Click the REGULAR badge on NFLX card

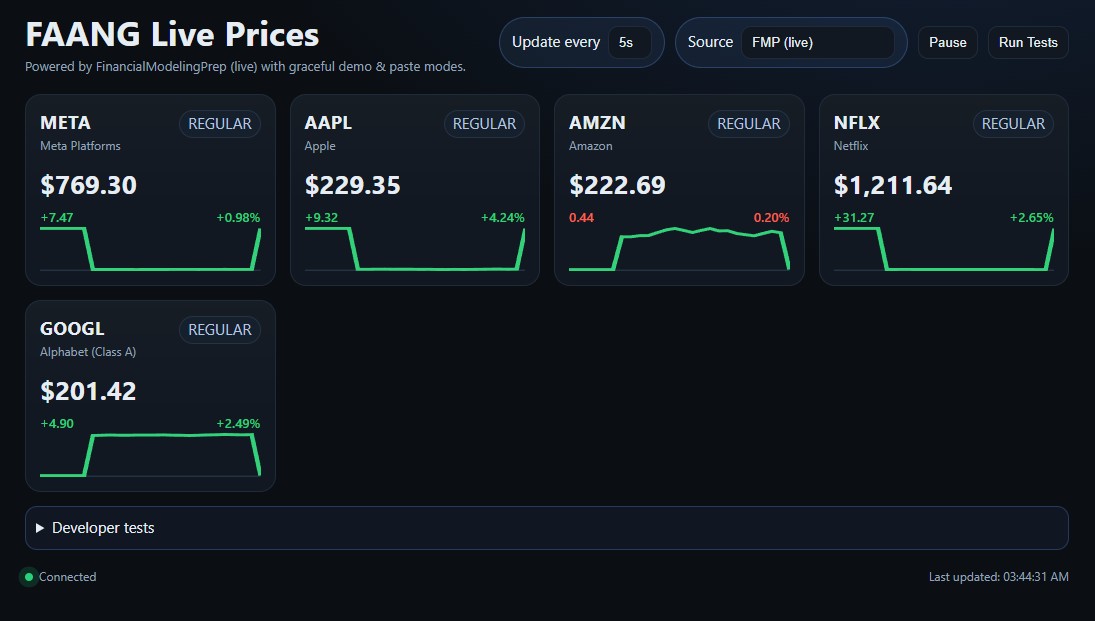pos(1013,124)
